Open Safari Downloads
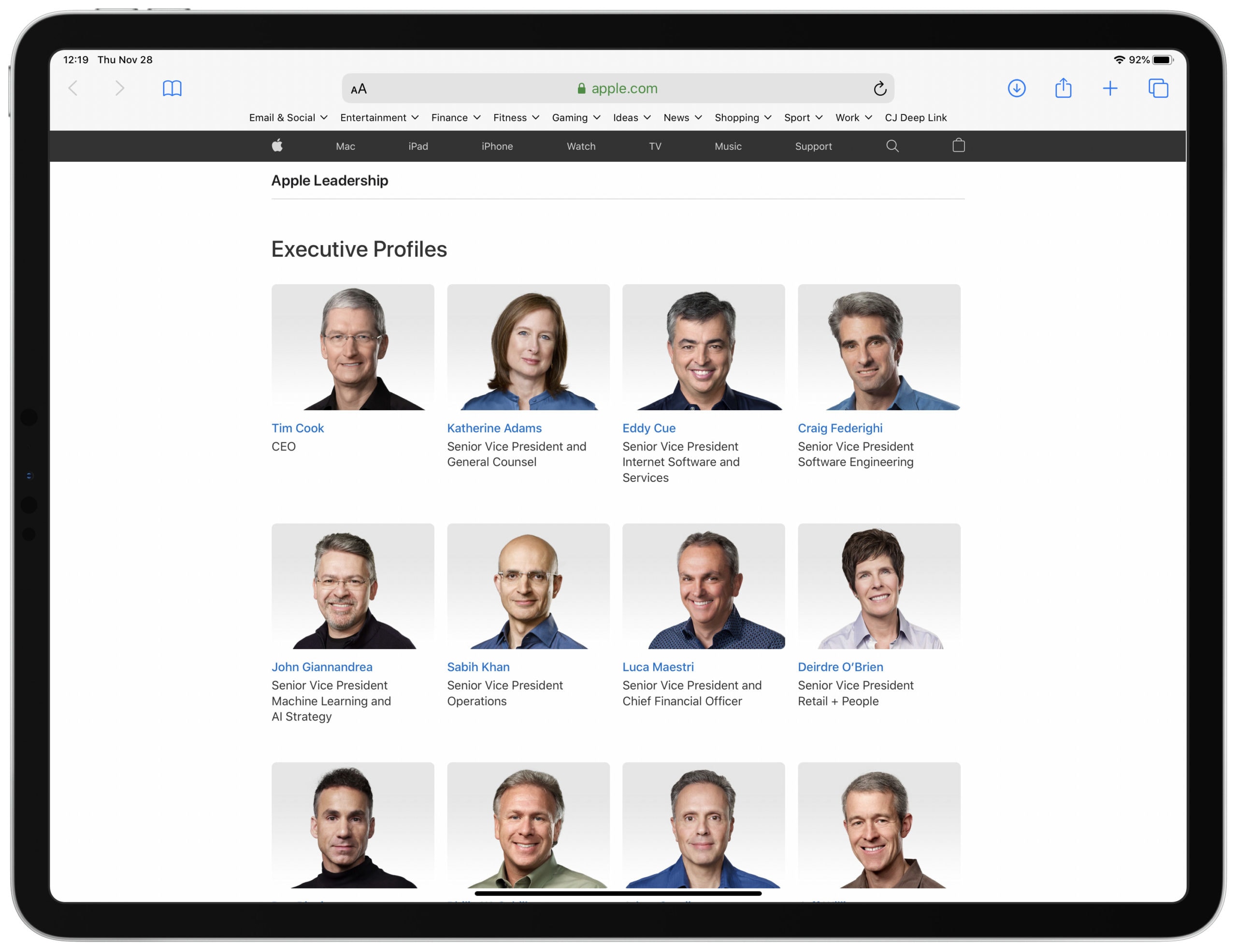The width and height of the screenshot is (1237, 952). pyautogui.click(x=1017, y=88)
